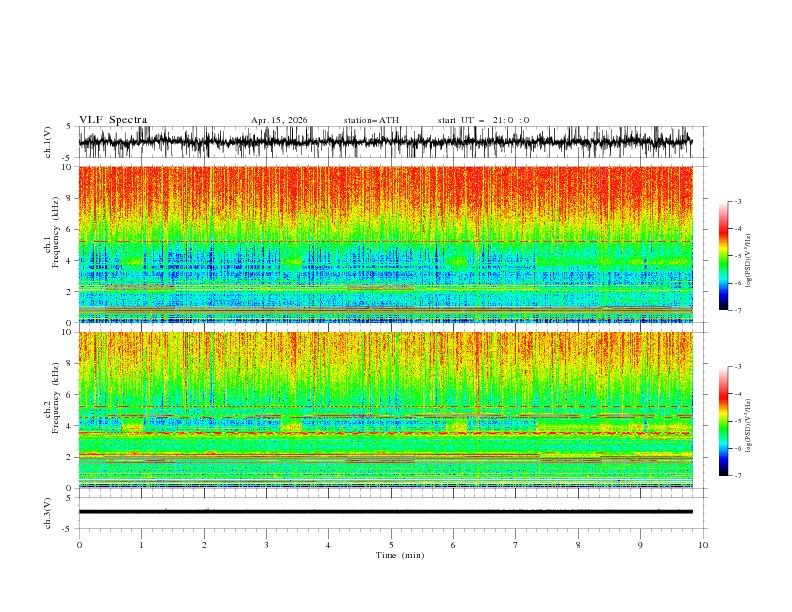This screenshot has width=792, height=612.
Task: Click the "ch.1(V)" waveform axis label
Action: coord(48,142)
